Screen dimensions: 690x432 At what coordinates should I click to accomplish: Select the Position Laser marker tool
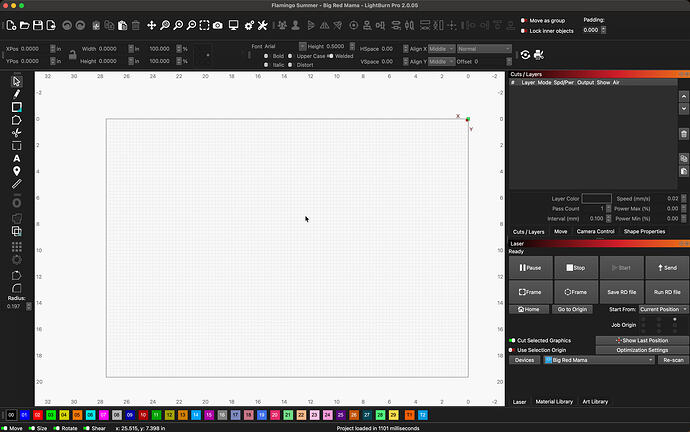pos(17,171)
